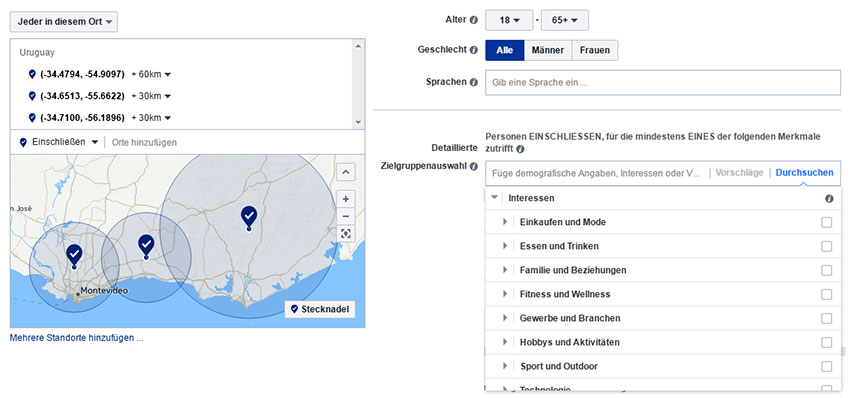Tick the Familie und Beziehungen checkbox
850x398 pixels.
(826, 270)
